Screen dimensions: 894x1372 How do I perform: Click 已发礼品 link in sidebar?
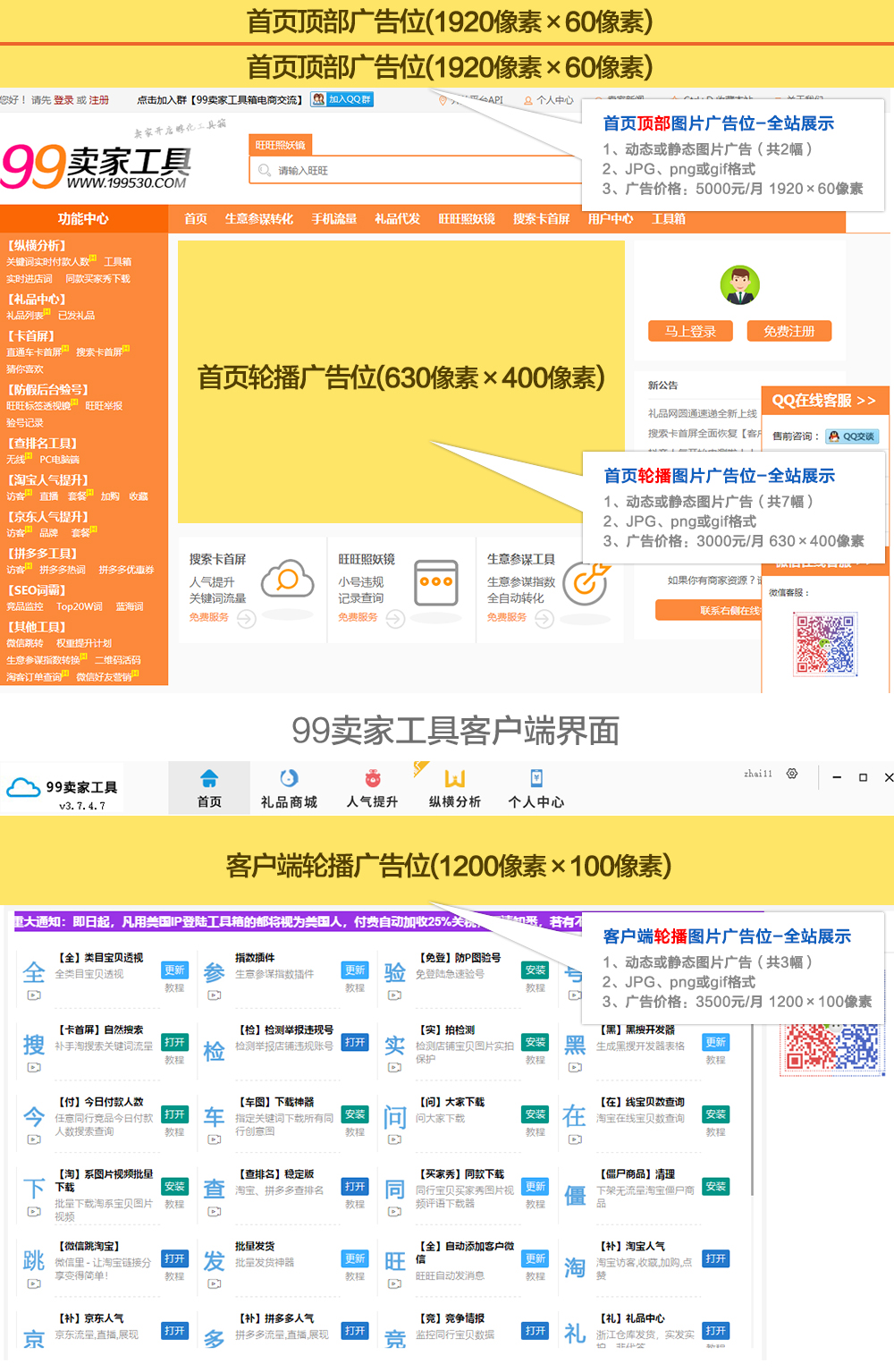77,316
